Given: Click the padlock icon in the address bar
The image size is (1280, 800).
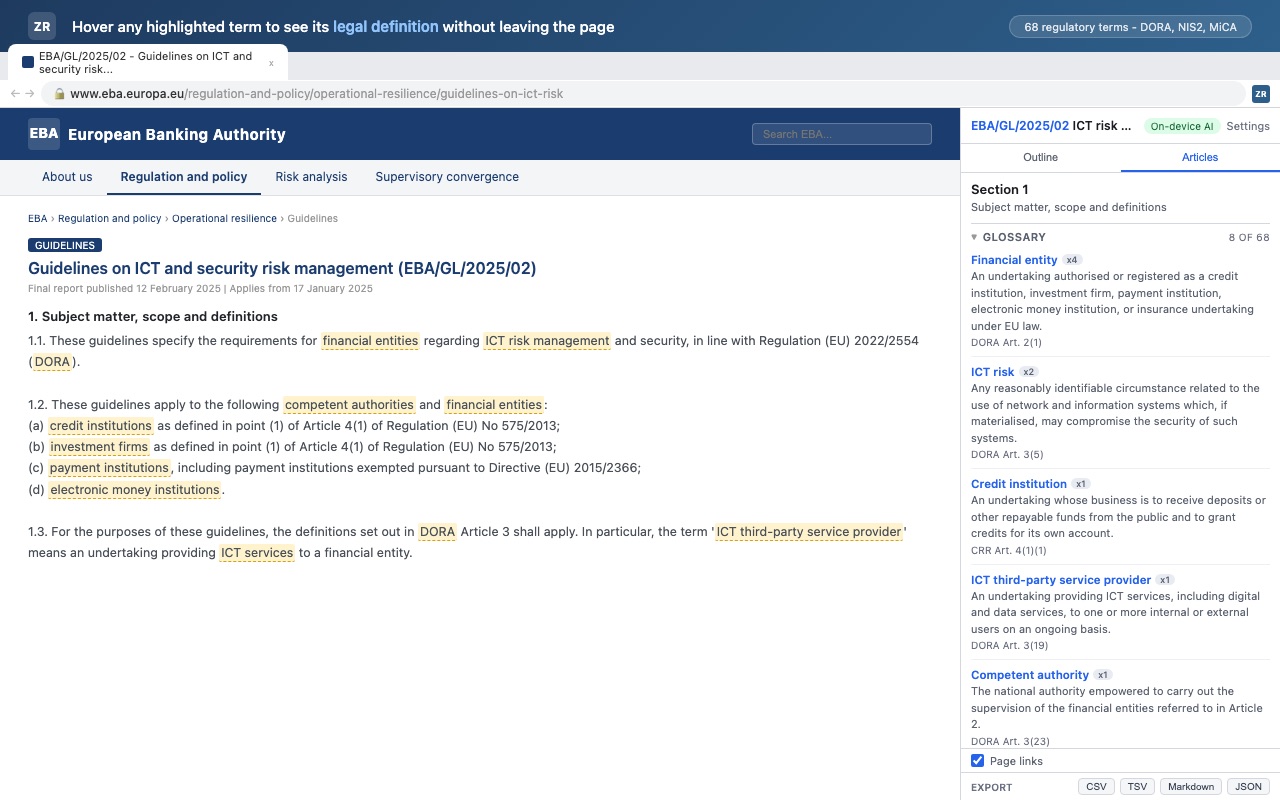Looking at the screenshot, I should click(60, 94).
